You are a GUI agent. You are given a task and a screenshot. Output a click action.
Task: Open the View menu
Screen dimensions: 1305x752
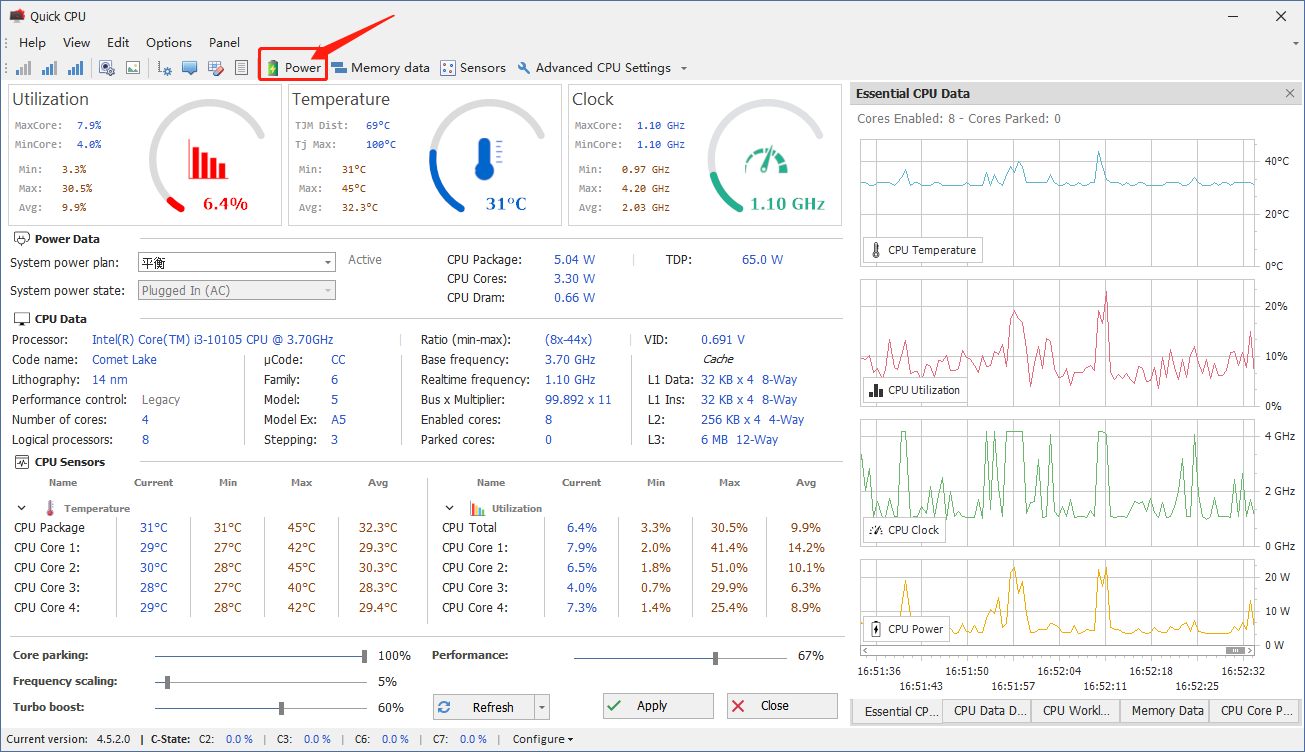tap(76, 42)
